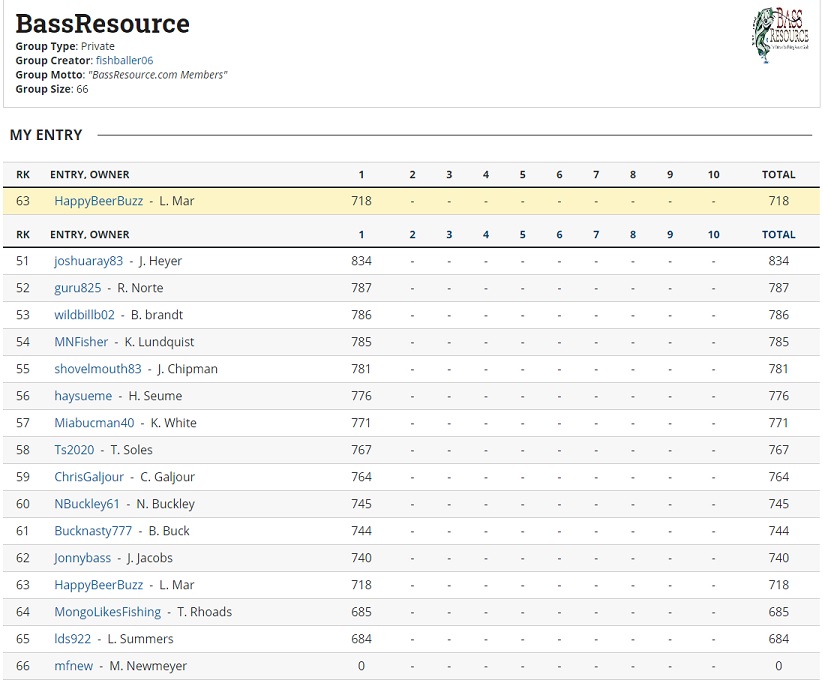Open guru825 entry link
This screenshot has width=823, height=685.
[78, 288]
